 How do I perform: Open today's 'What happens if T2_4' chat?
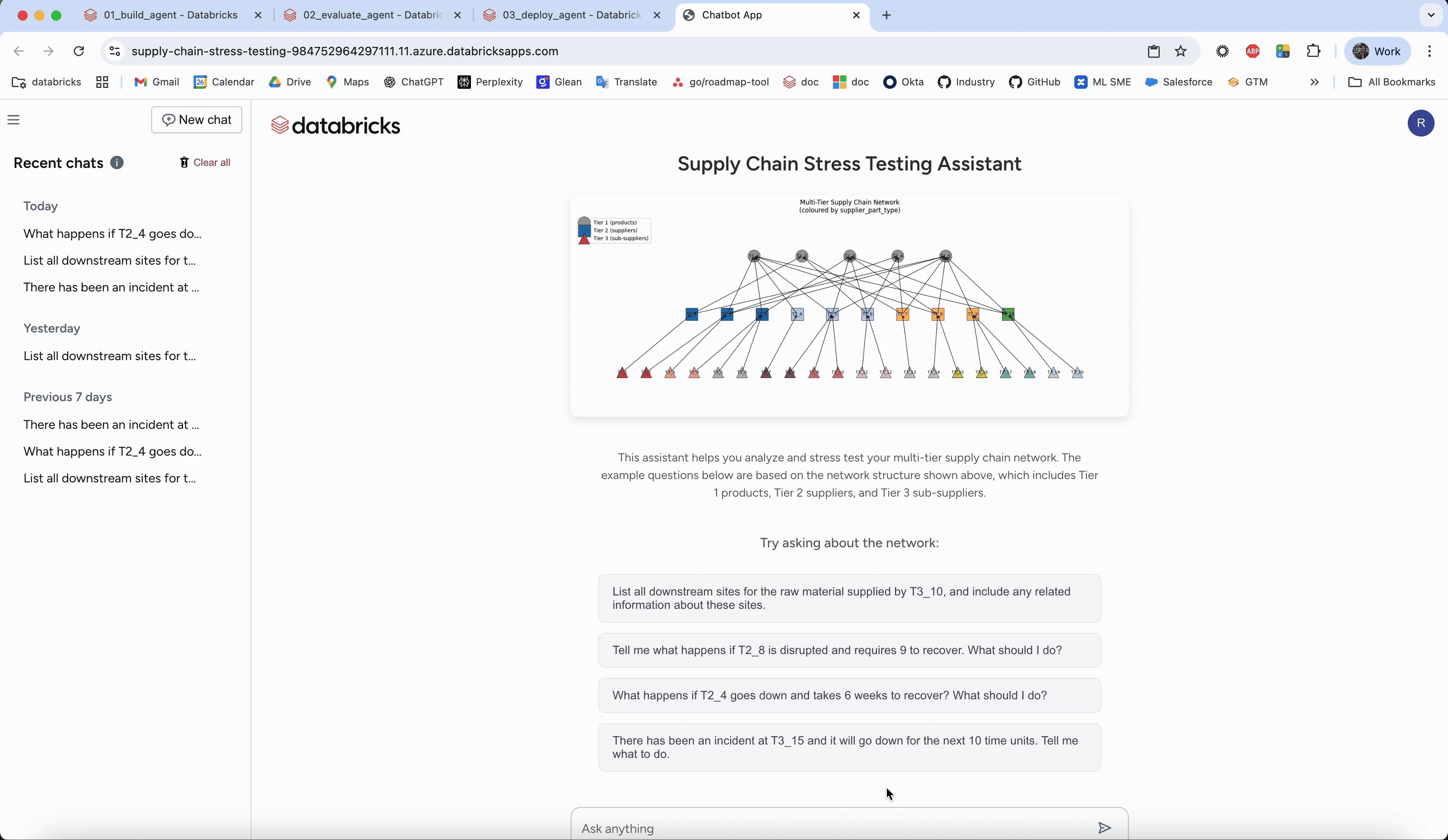coord(113,234)
